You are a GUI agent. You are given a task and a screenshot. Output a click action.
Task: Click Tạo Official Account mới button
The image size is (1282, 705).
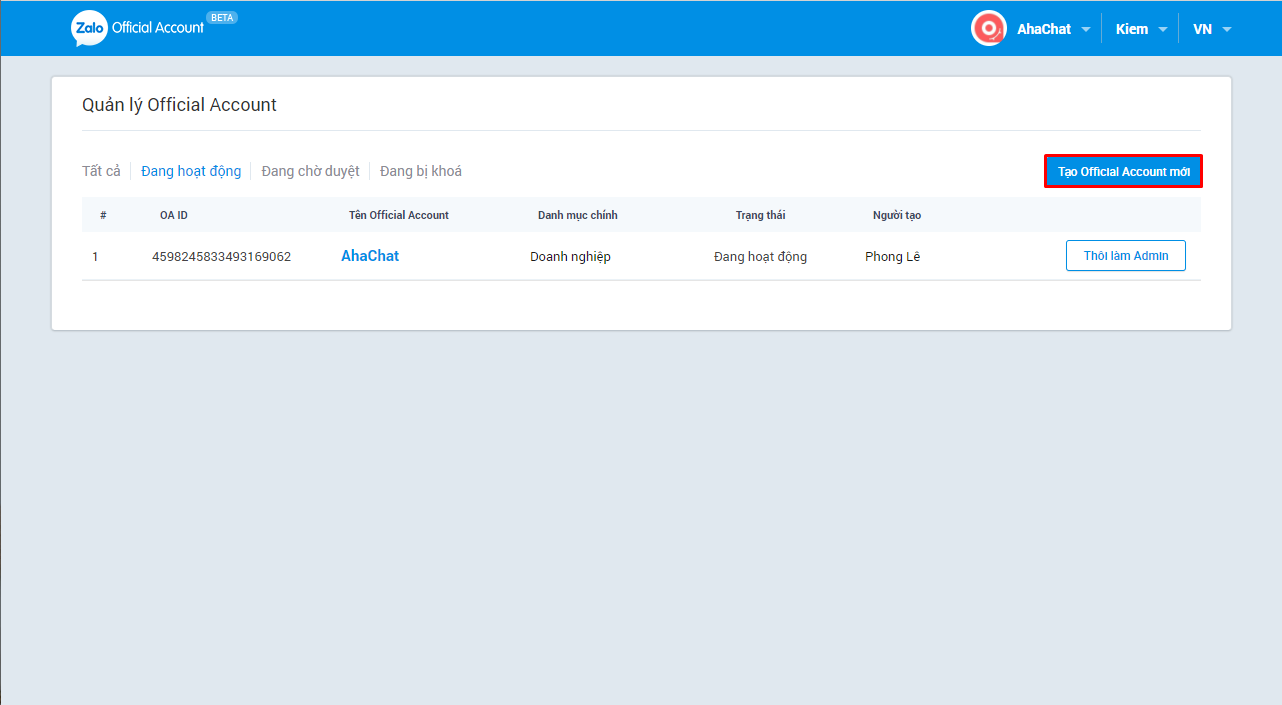pyautogui.click(x=1124, y=172)
